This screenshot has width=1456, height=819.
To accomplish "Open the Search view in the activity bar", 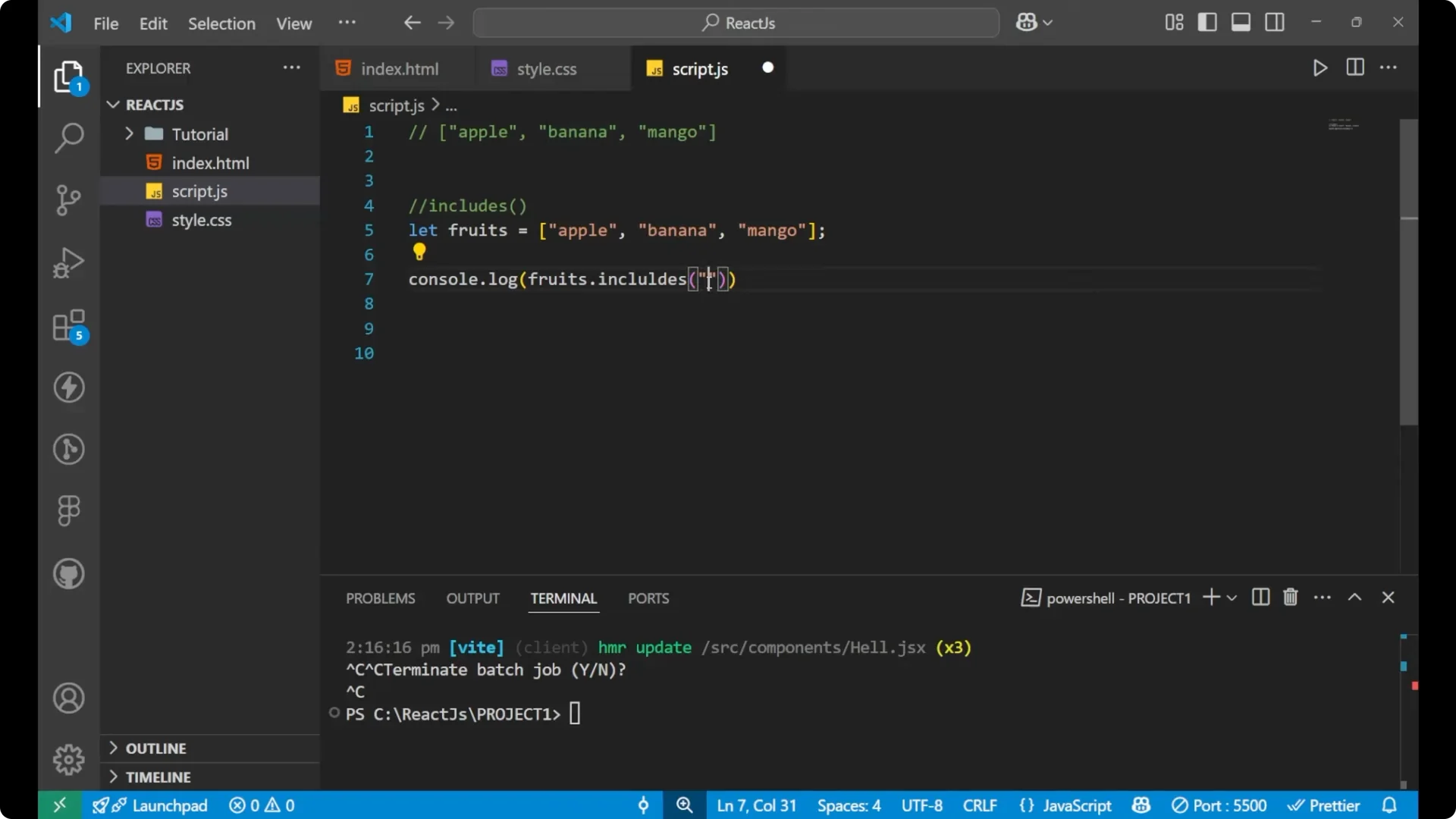I will click(68, 138).
